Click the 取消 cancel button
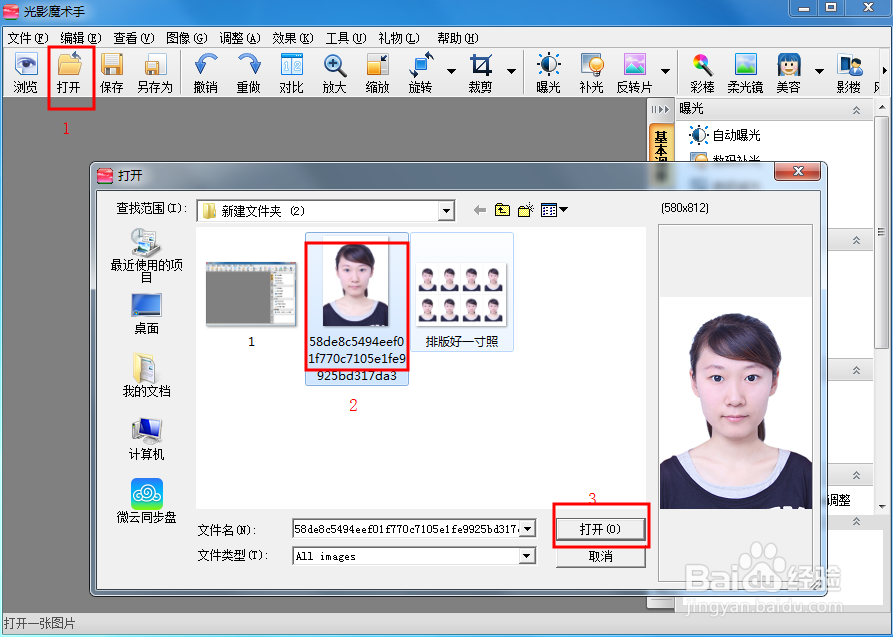The height and width of the screenshot is (637, 893). click(601, 557)
